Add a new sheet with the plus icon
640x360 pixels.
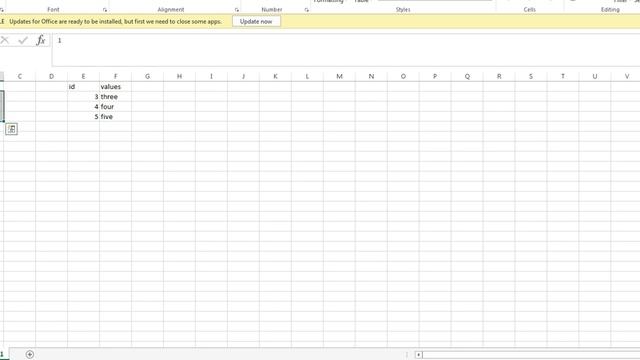pyautogui.click(x=29, y=354)
